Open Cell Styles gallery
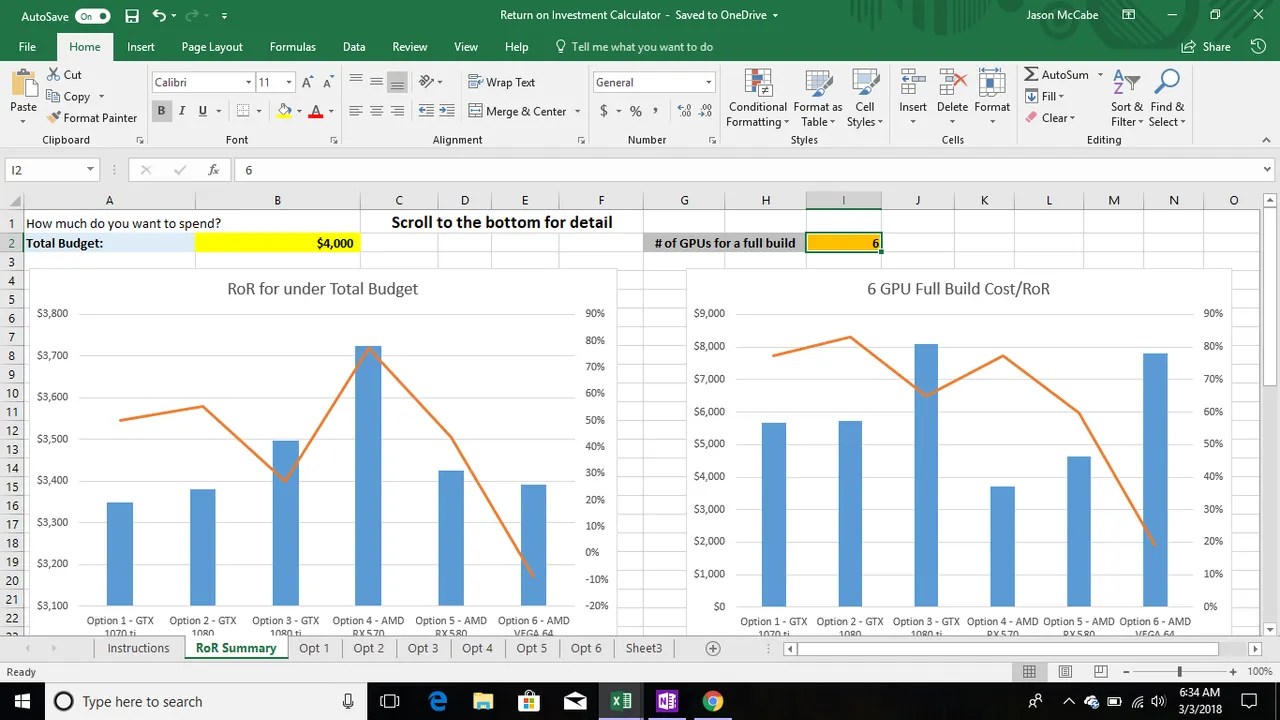The image size is (1280, 720). (x=865, y=98)
